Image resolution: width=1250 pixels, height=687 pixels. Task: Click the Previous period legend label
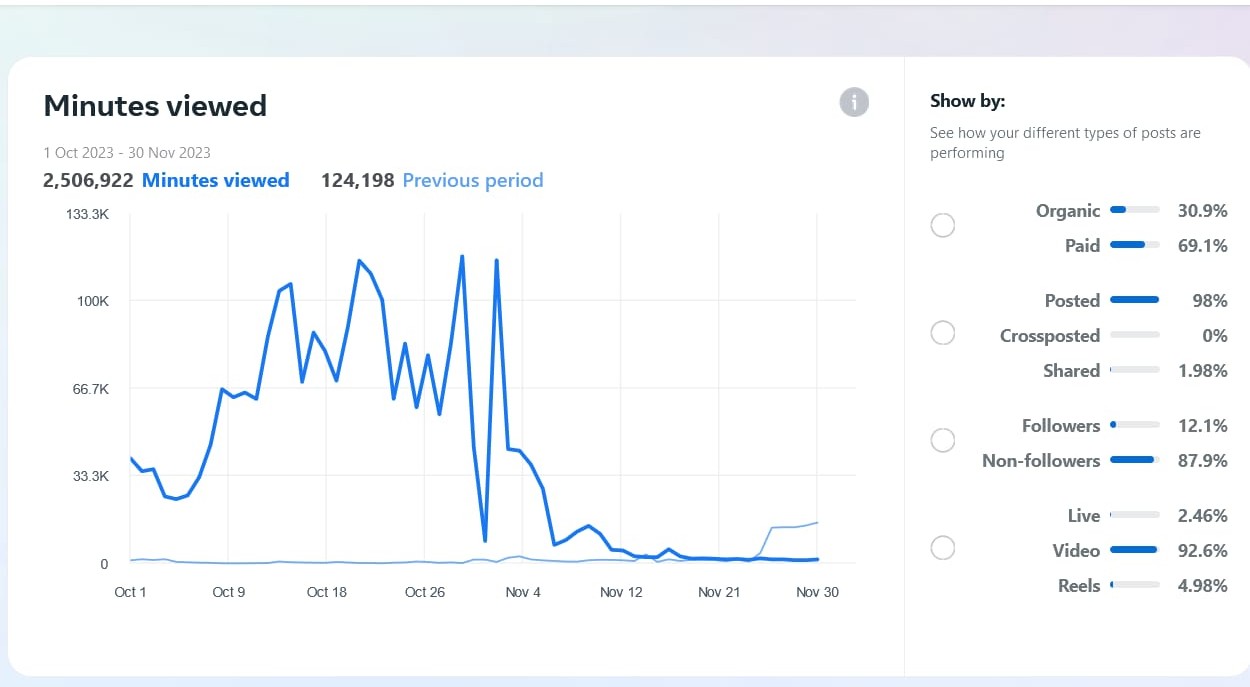click(x=472, y=180)
